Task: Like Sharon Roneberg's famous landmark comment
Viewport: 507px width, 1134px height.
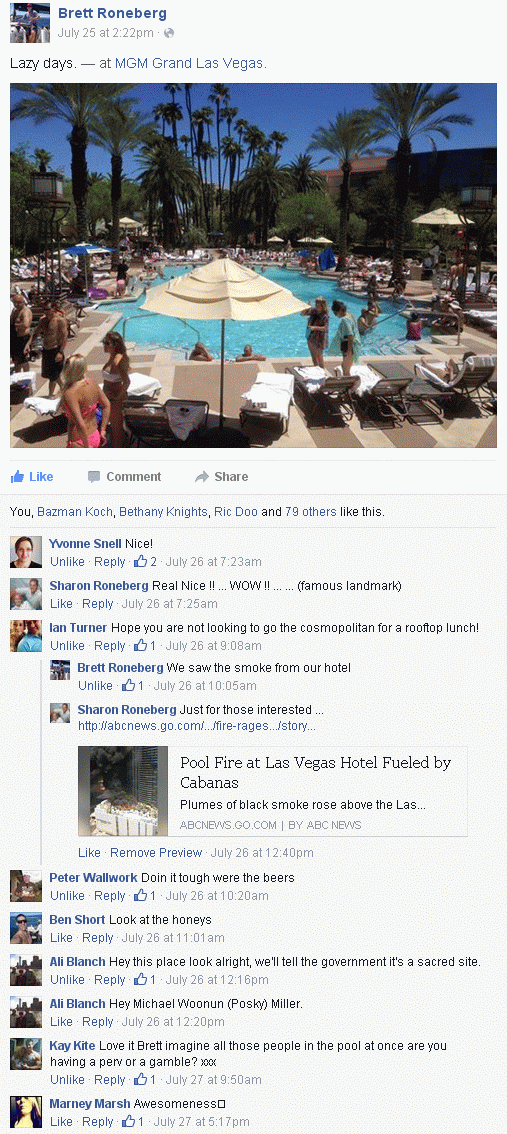Action: coord(61,604)
